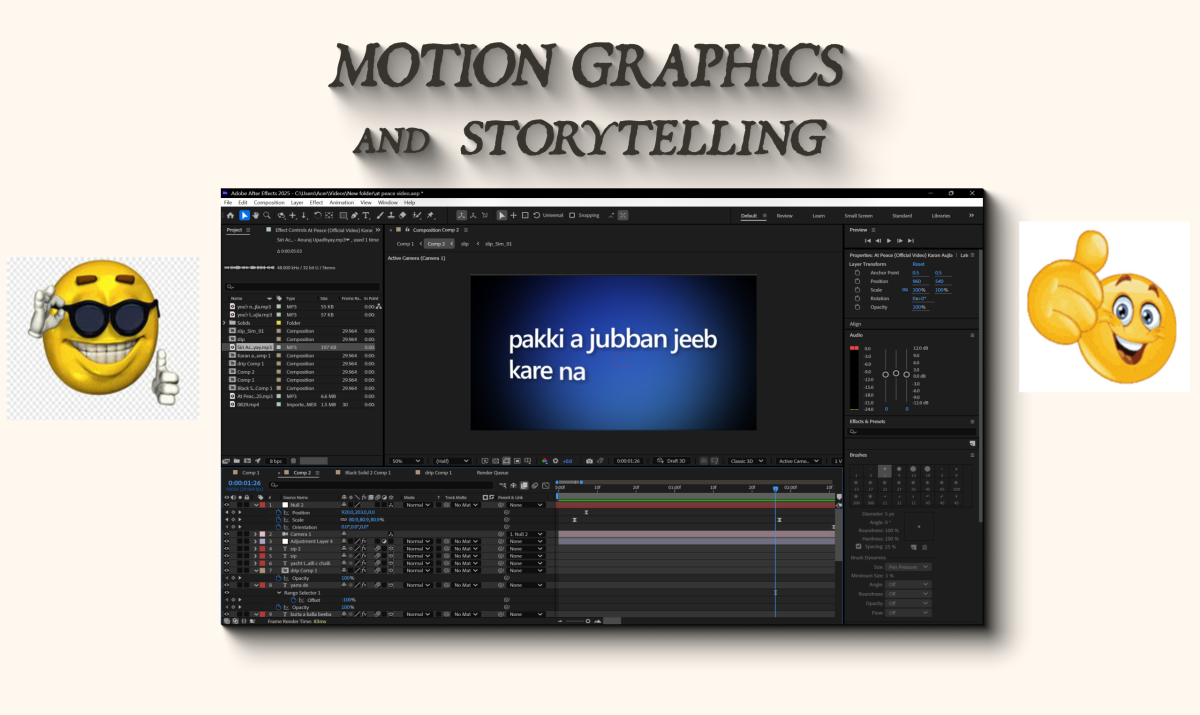This screenshot has width=1200, height=715.
Task: Switch to Render Queue tab
Action: click(491, 472)
